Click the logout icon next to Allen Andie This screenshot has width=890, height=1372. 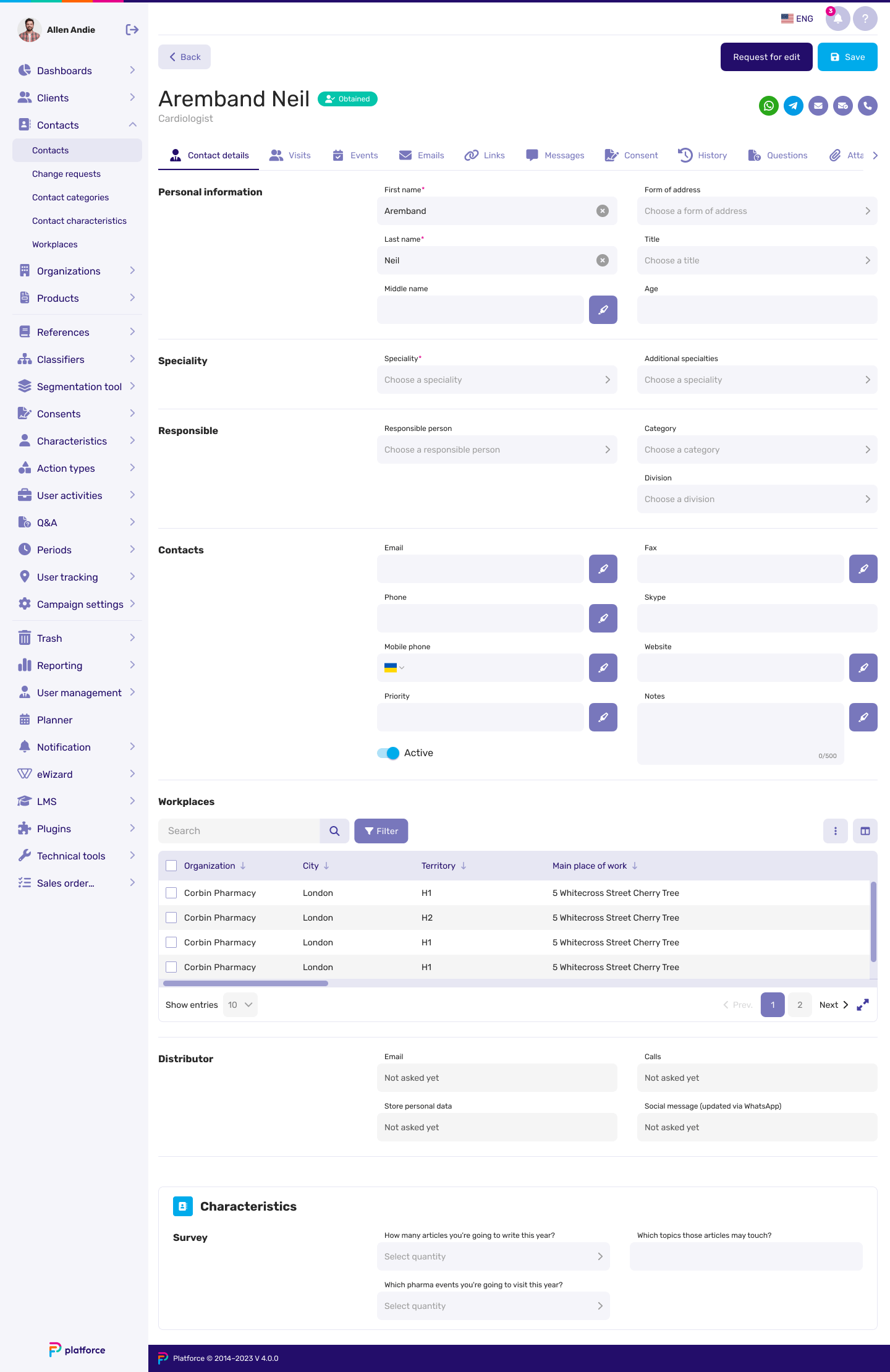coord(132,30)
